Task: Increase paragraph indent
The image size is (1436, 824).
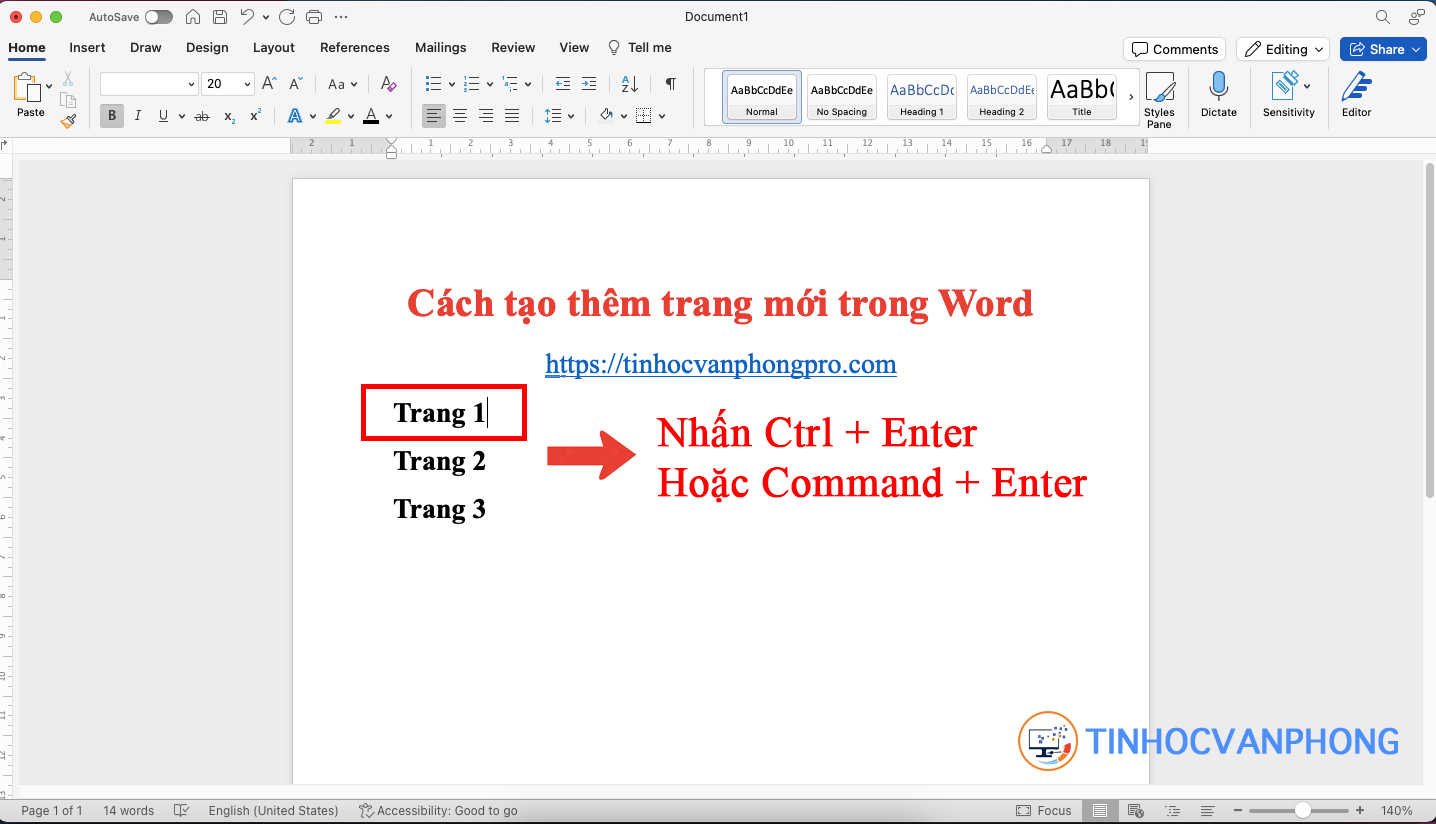Action: [x=589, y=84]
